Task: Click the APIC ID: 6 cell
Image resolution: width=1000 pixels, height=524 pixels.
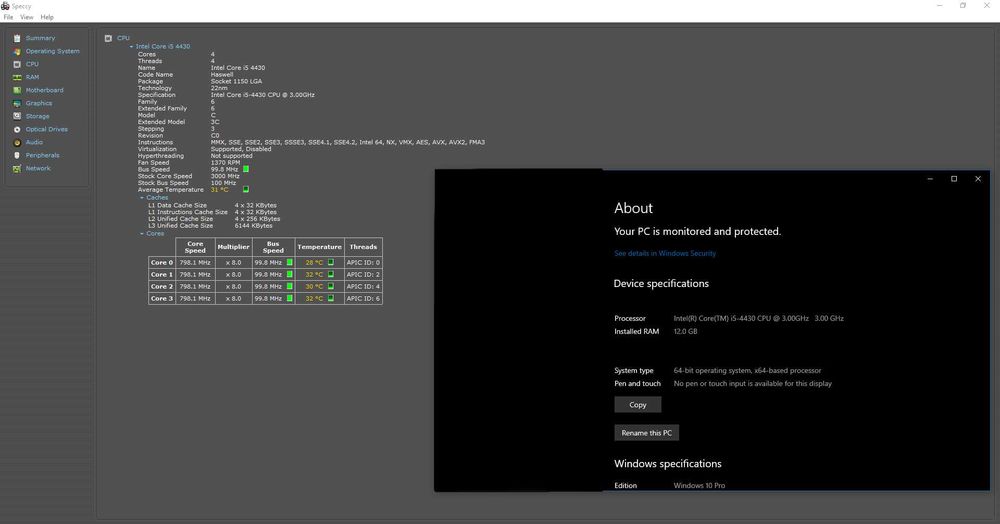Action: pos(364,298)
